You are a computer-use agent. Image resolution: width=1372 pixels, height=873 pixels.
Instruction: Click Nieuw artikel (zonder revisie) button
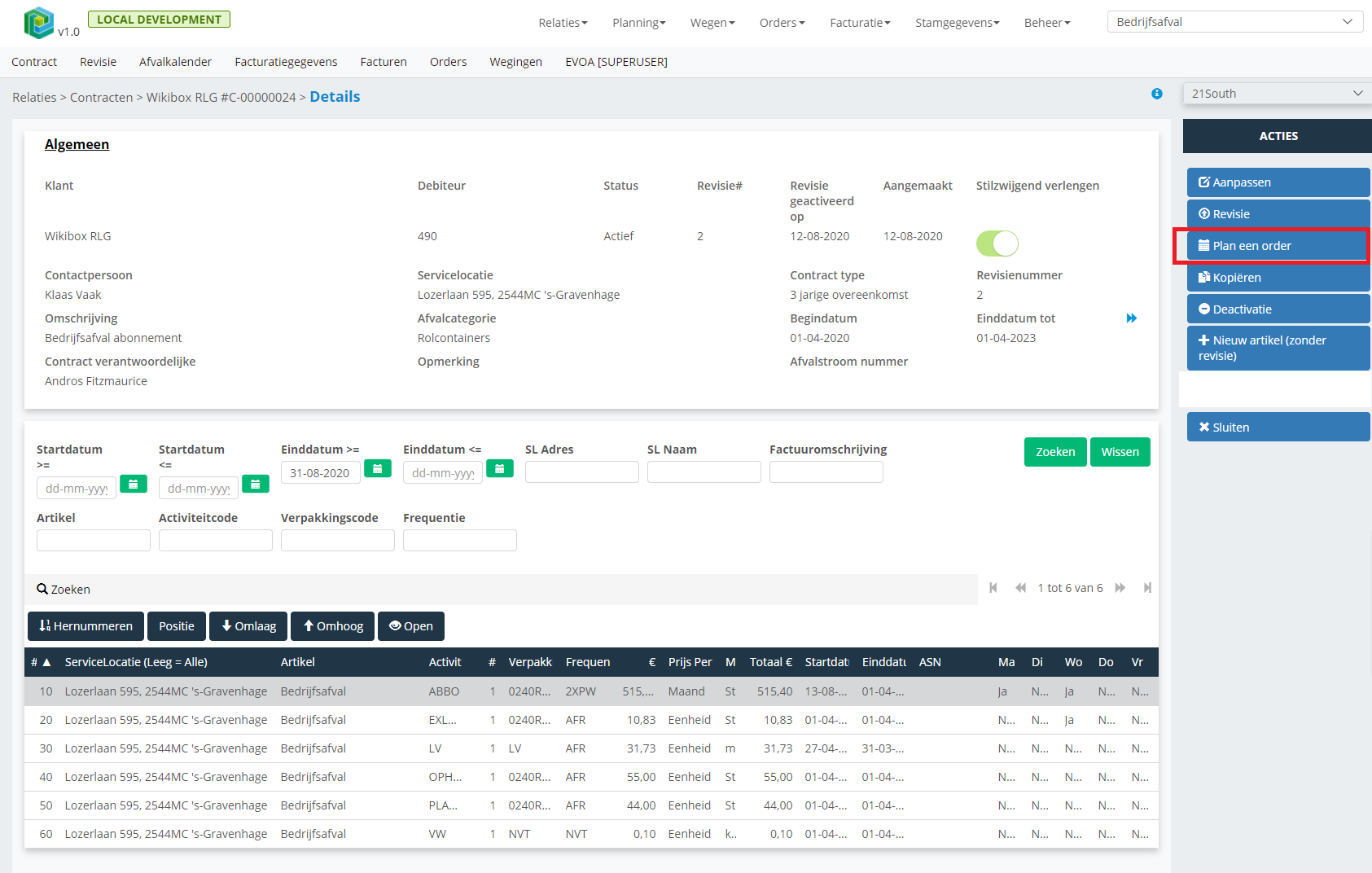point(1278,348)
